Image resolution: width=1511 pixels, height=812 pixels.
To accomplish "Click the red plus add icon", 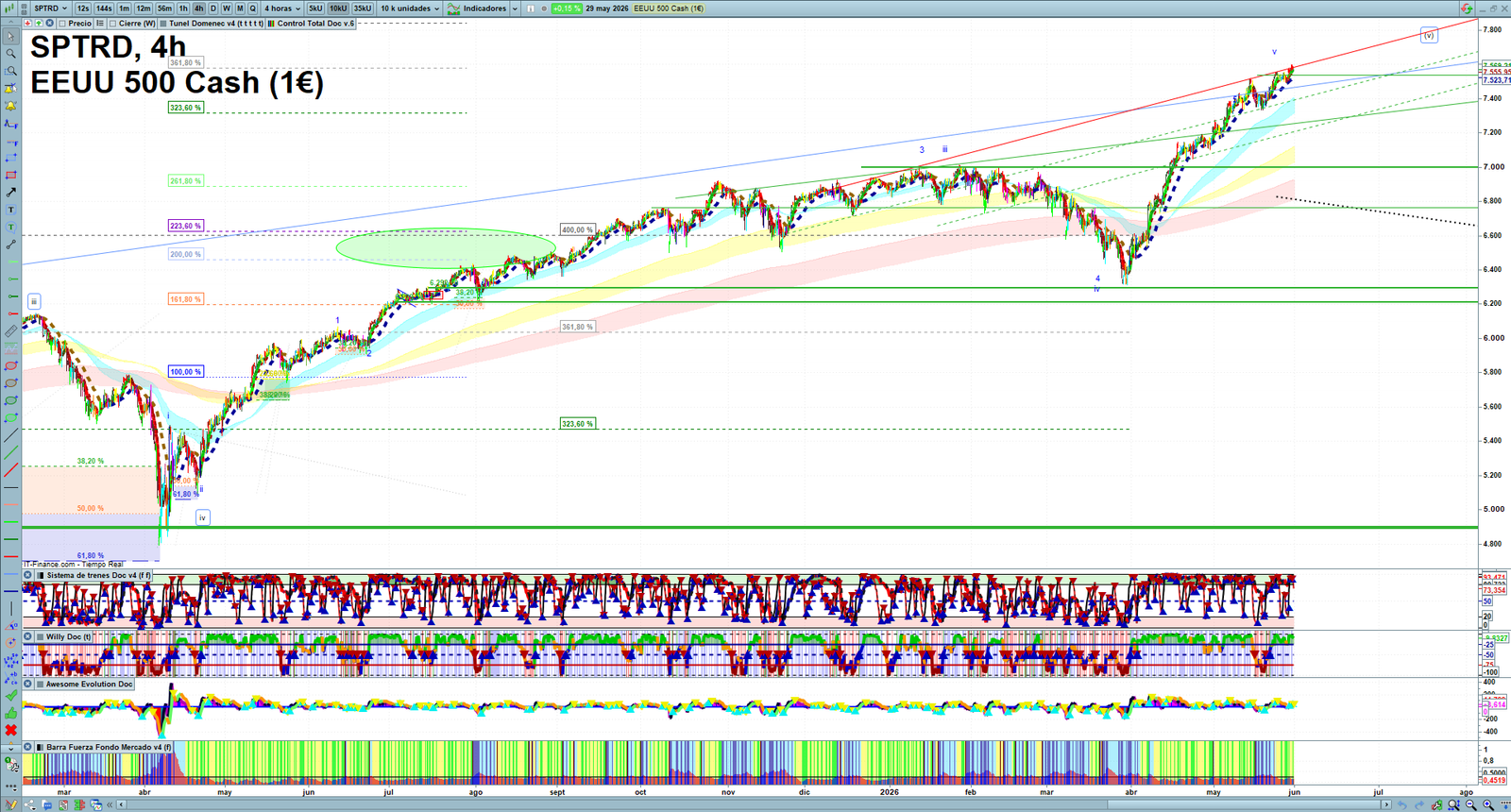I will tap(28, 23).
